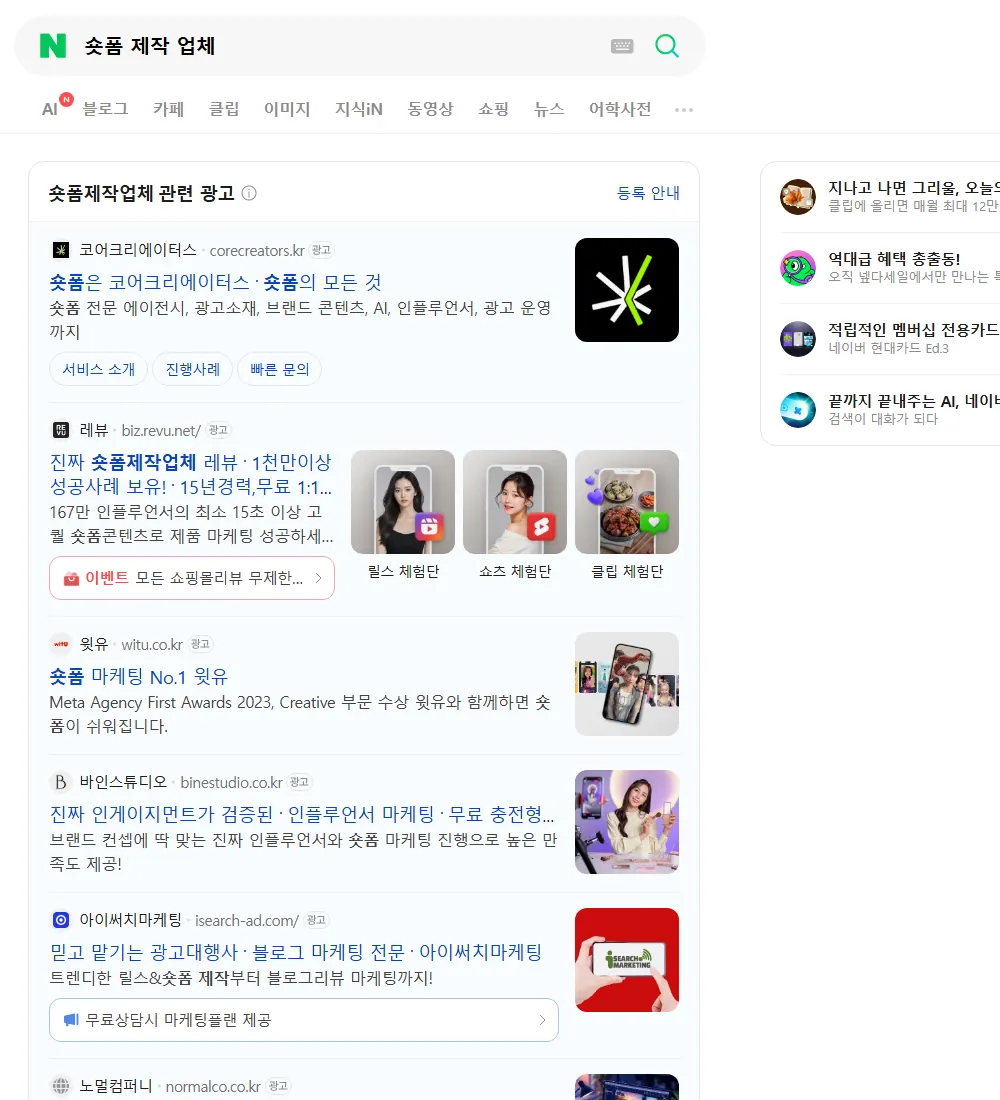
Task: Click the icon next to 적립적인 멤버십 전용카드
Action: tap(798, 339)
